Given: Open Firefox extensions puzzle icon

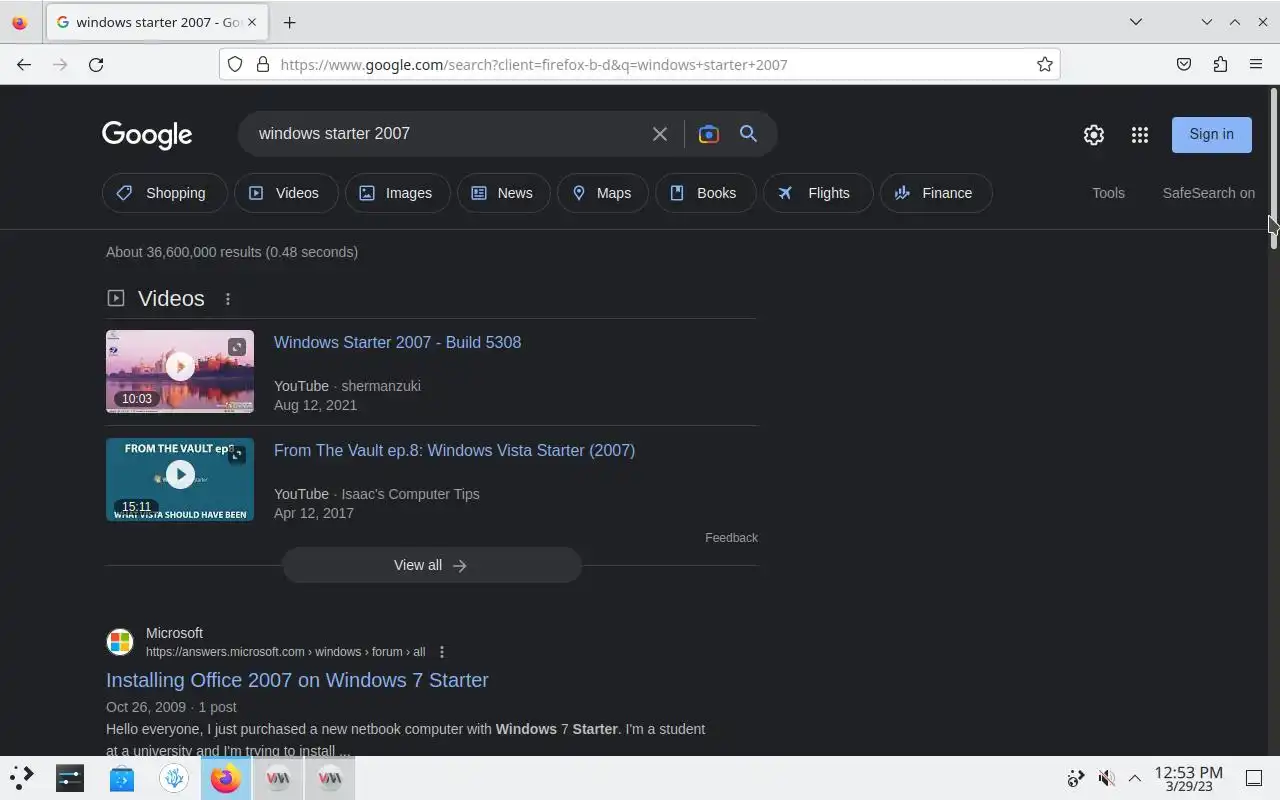Looking at the screenshot, I should (x=1220, y=64).
